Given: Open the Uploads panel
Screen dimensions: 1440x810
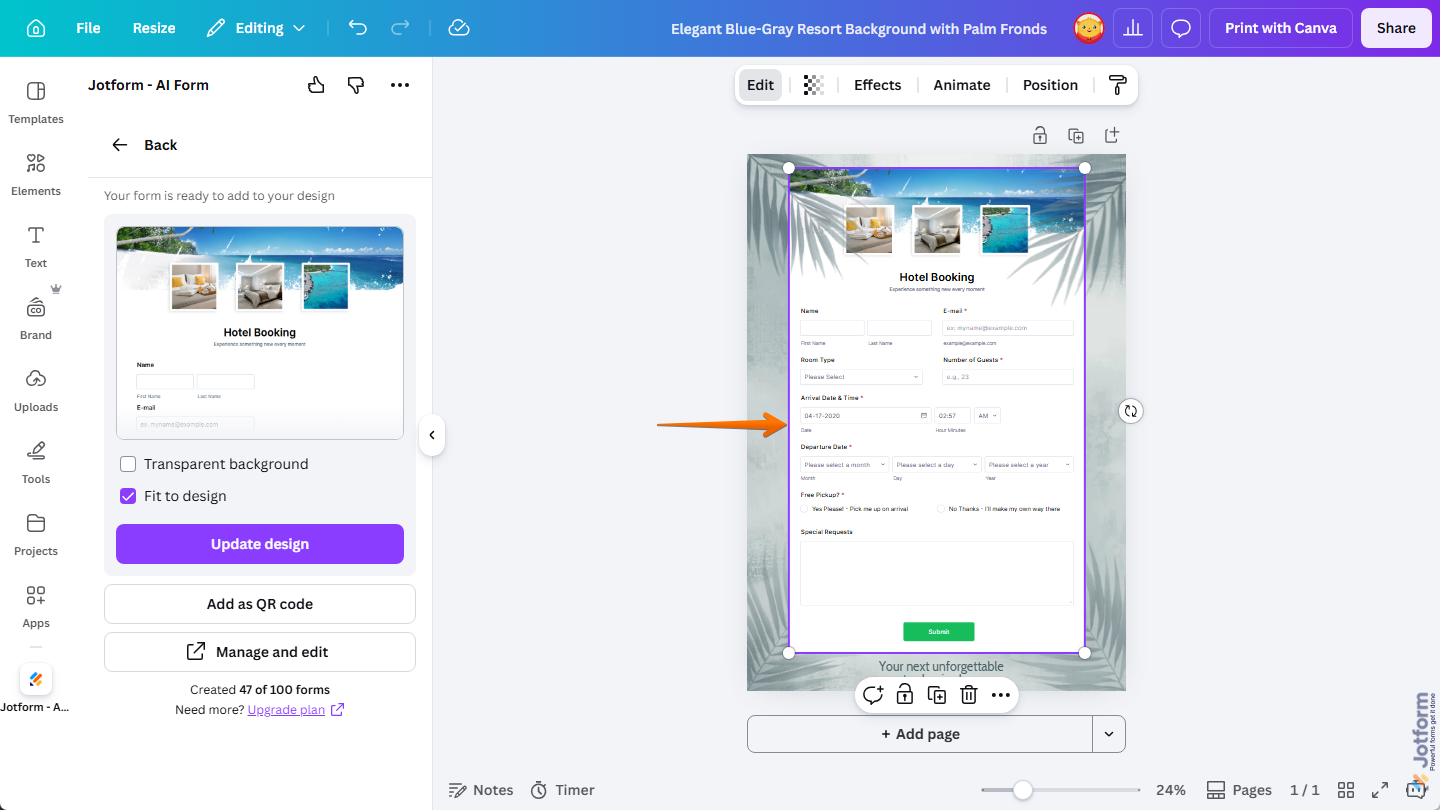Looking at the screenshot, I should coord(36,391).
